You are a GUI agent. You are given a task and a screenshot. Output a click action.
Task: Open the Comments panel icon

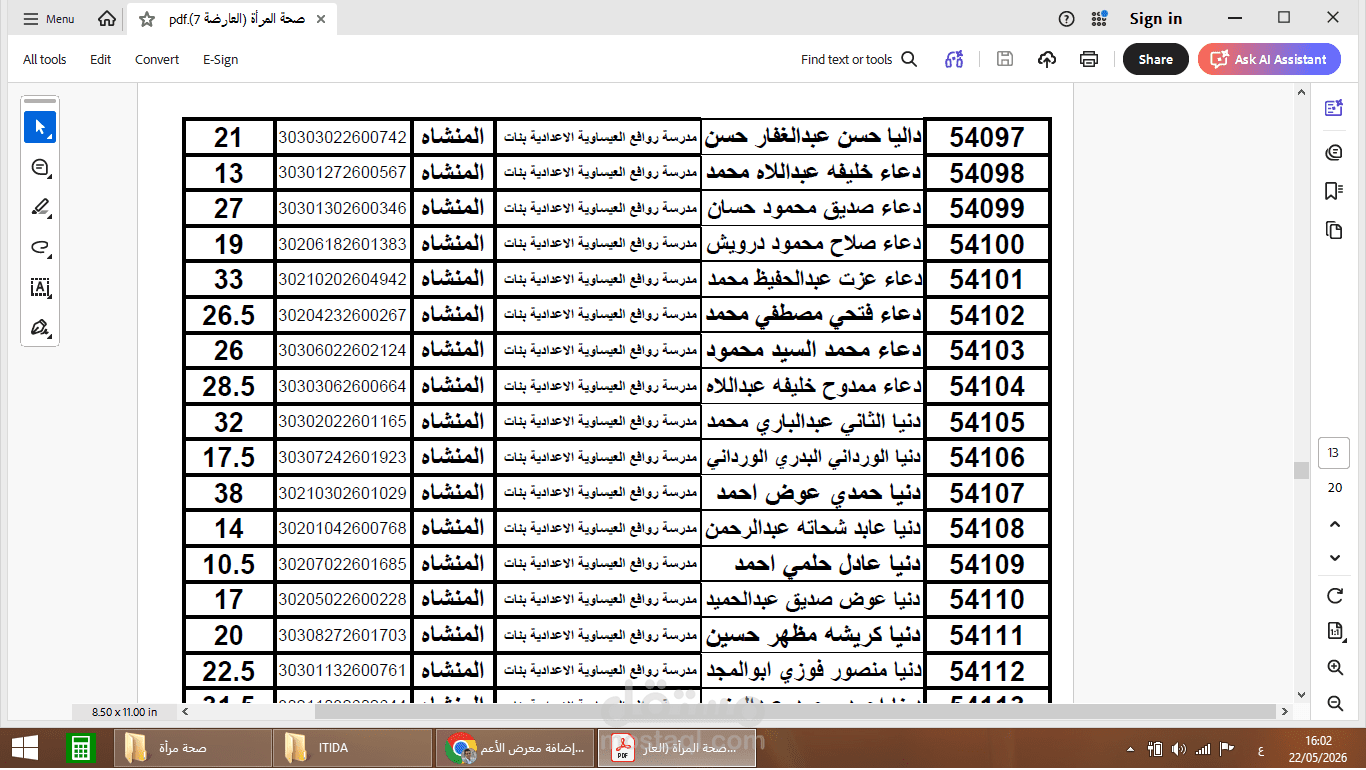(1333, 152)
